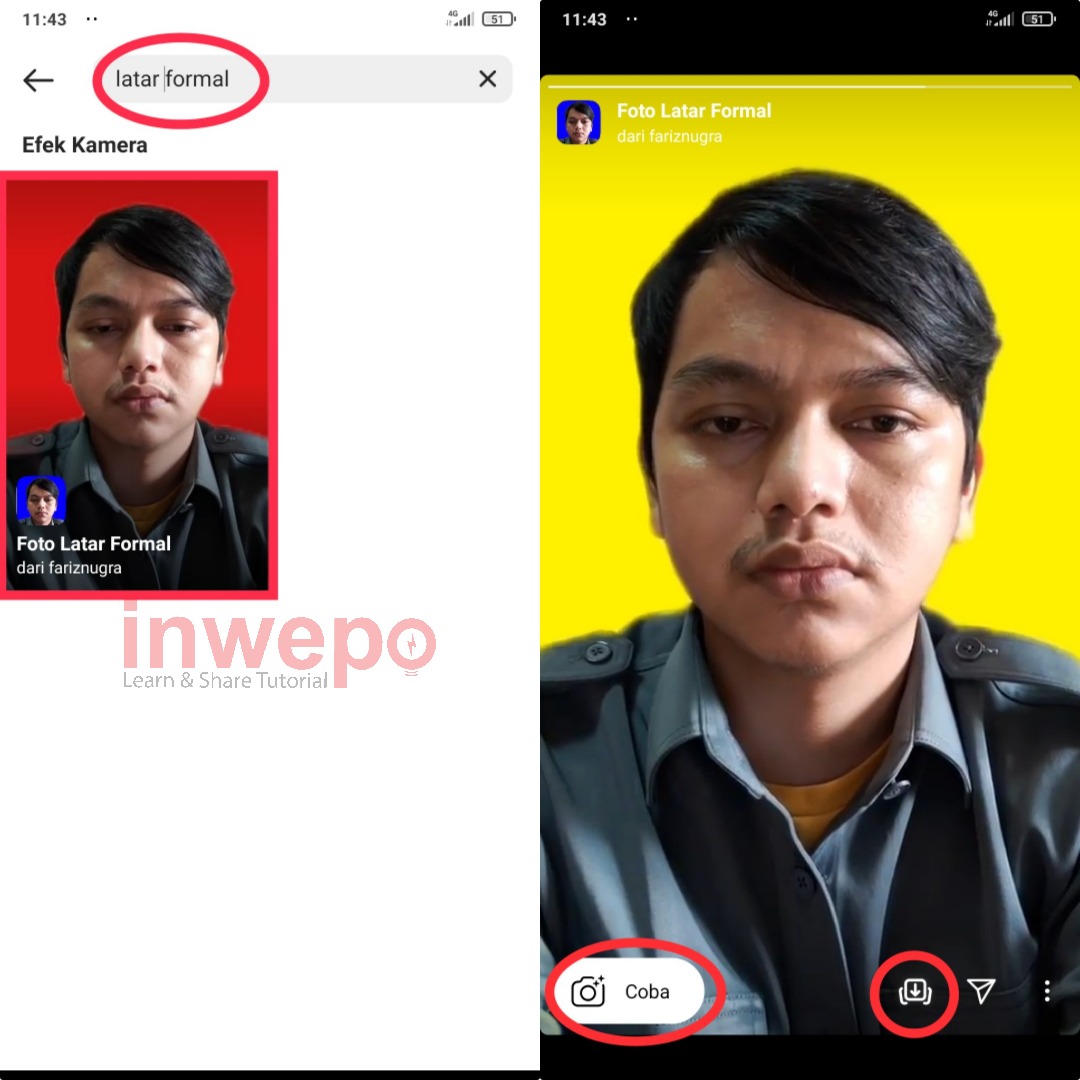The height and width of the screenshot is (1080, 1080).
Task: Open Foto Latar Formal title on the preview
Action: [x=693, y=111]
